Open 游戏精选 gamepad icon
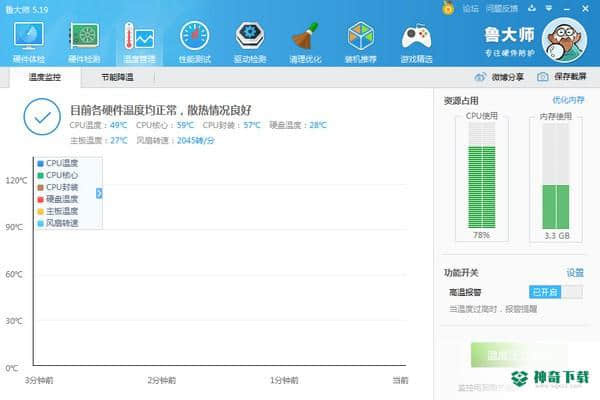This screenshot has width=600, height=400. click(x=416, y=37)
